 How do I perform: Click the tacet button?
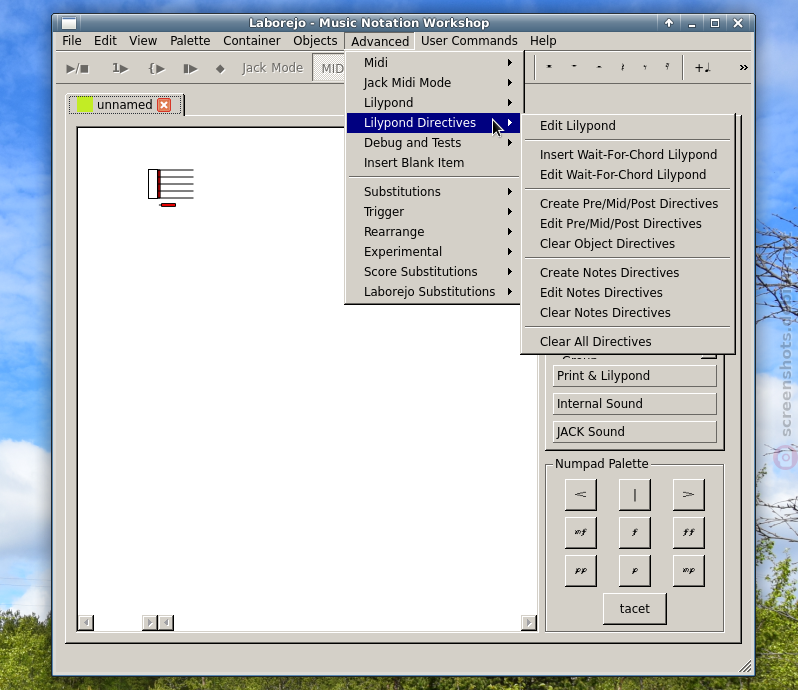(x=635, y=609)
